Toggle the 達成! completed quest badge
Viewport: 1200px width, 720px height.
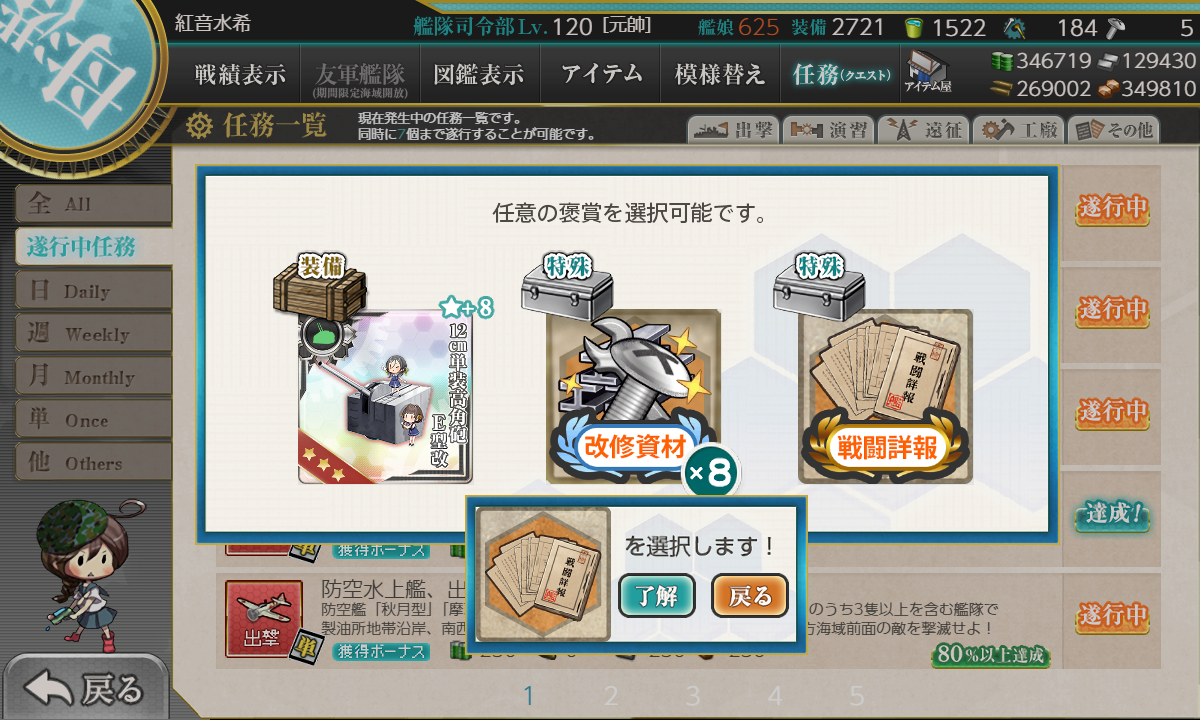1112,516
